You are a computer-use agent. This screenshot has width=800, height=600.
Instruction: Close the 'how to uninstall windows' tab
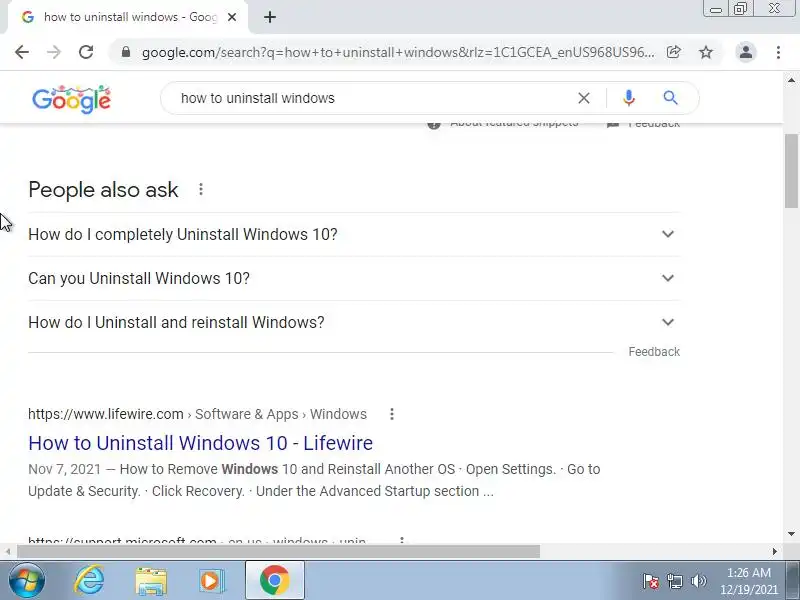pyautogui.click(x=232, y=17)
